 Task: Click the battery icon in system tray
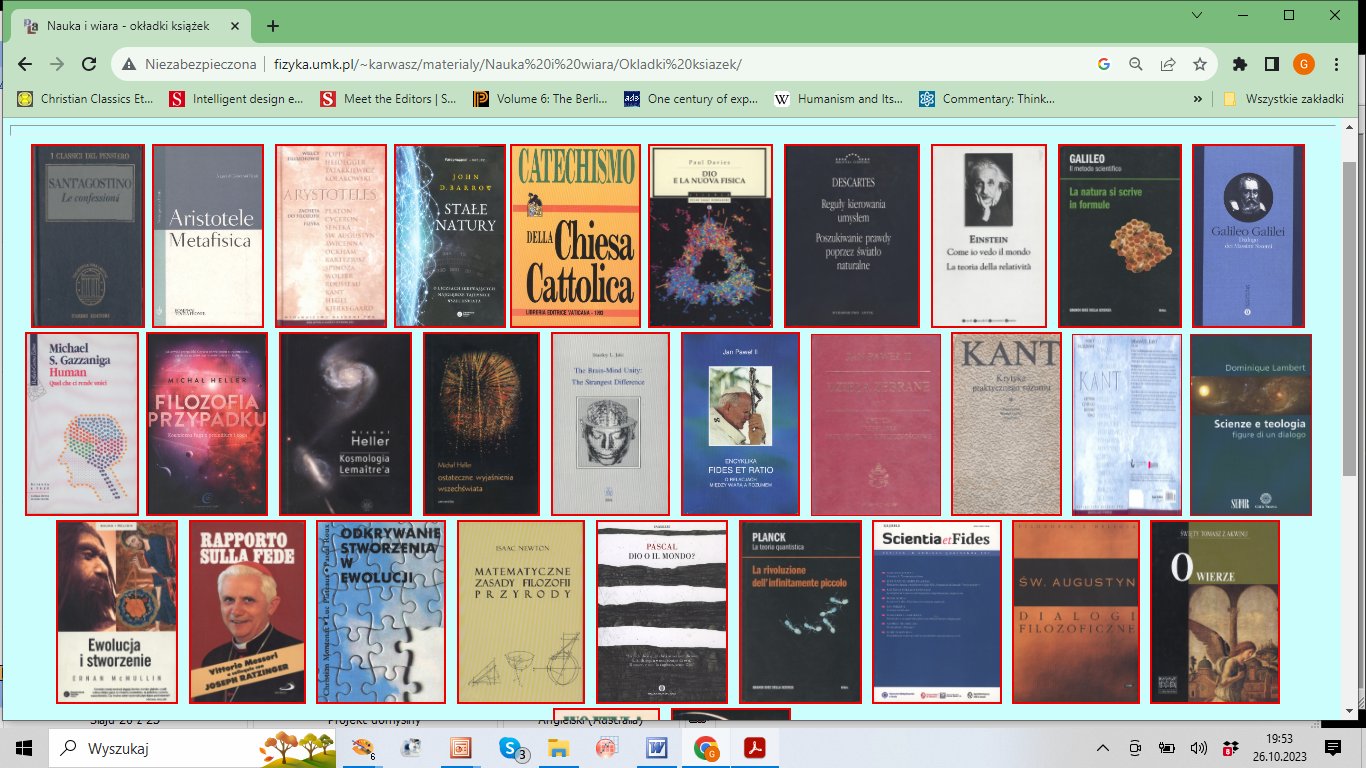coord(1167,748)
